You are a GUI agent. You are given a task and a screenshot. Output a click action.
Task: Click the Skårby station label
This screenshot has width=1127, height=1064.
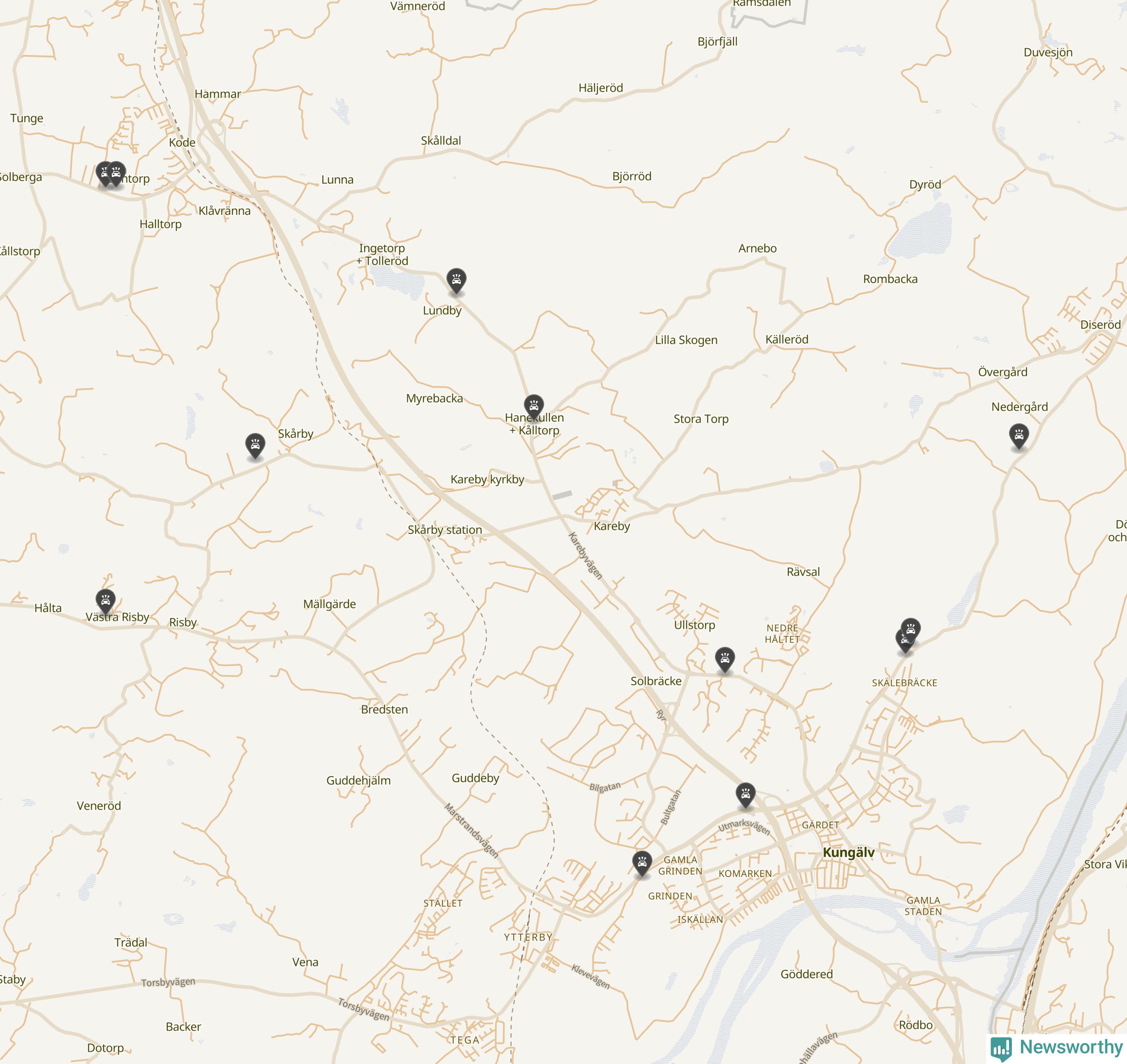[x=445, y=530]
